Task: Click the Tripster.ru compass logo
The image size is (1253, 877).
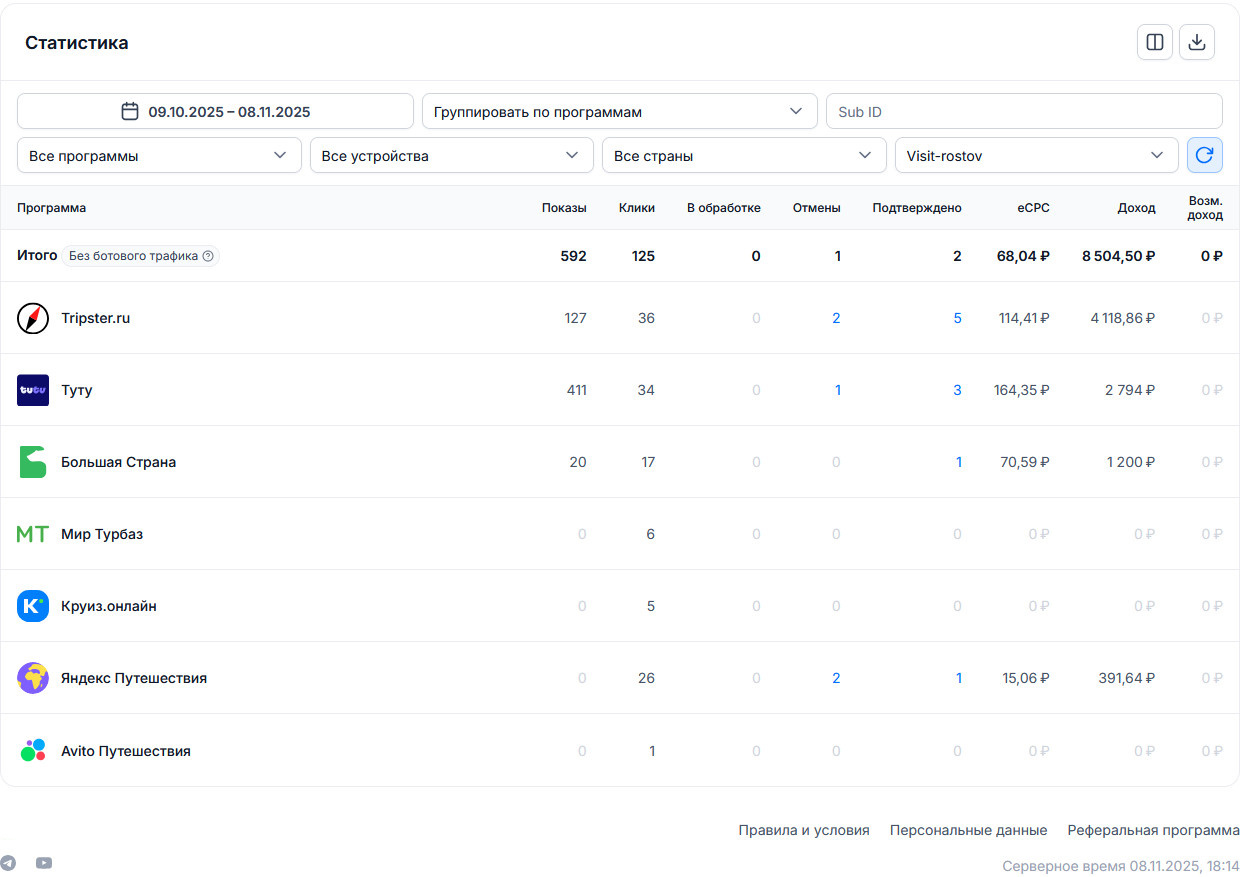Action: point(33,318)
